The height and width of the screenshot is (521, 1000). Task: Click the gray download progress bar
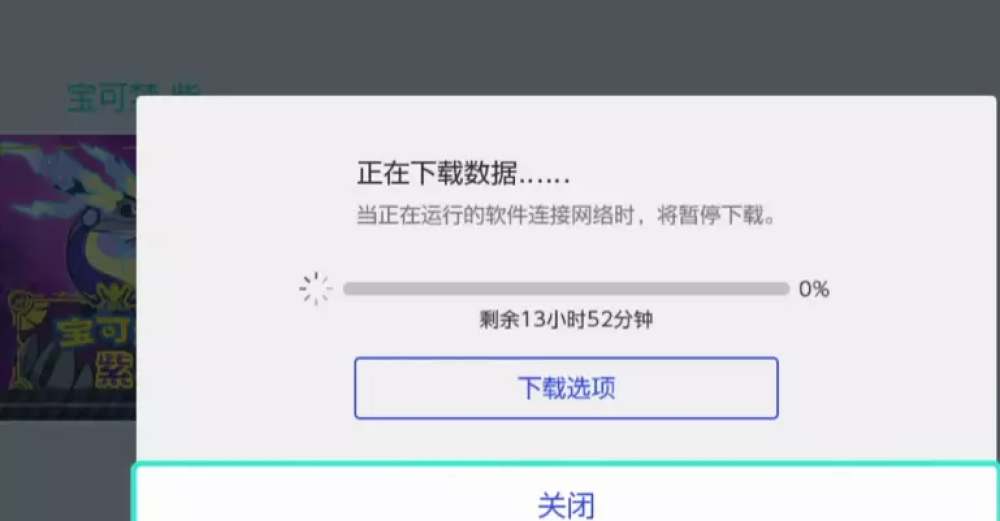(566, 289)
